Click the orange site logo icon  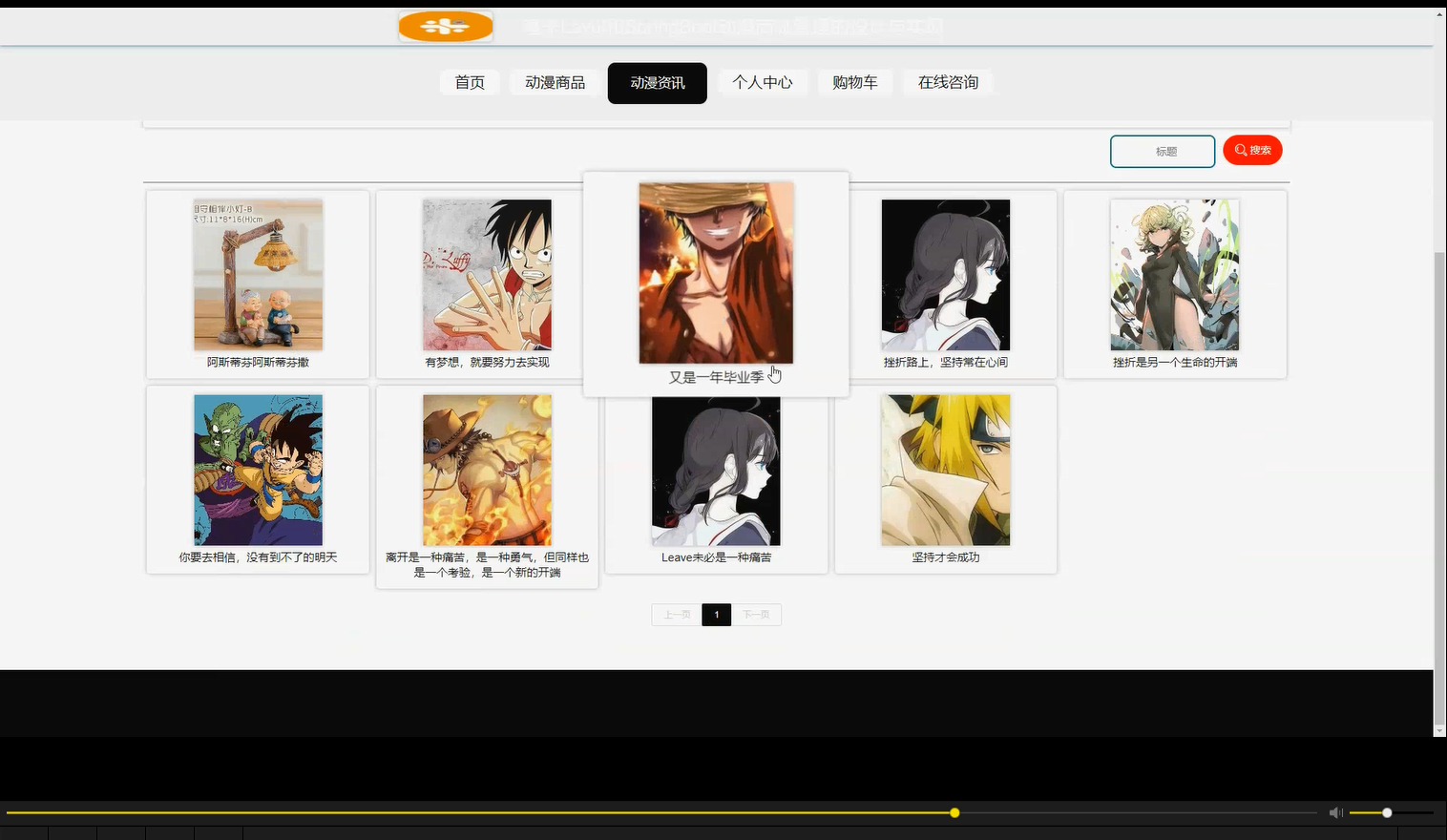445,26
